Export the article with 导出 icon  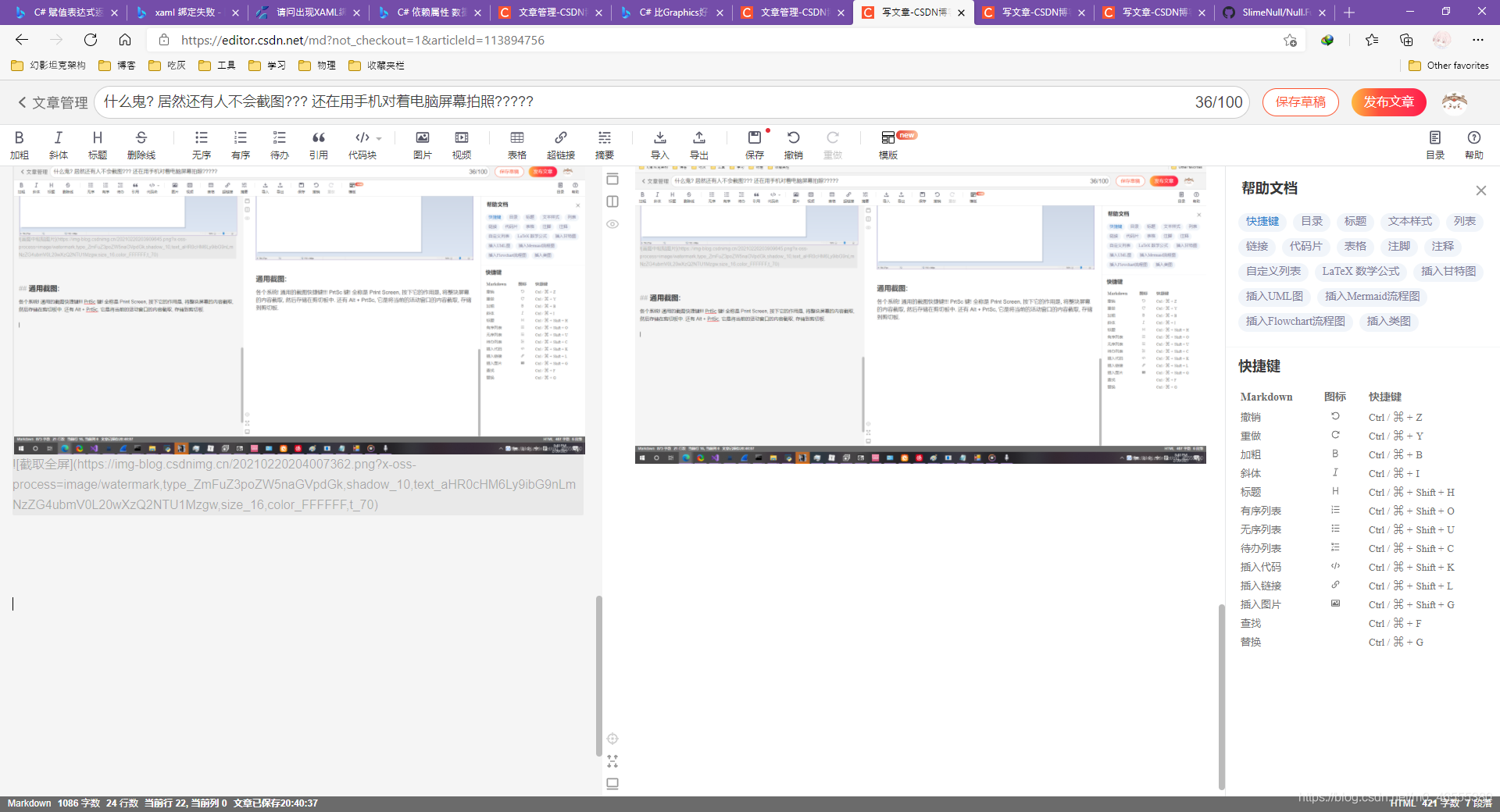[x=699, y=145]
